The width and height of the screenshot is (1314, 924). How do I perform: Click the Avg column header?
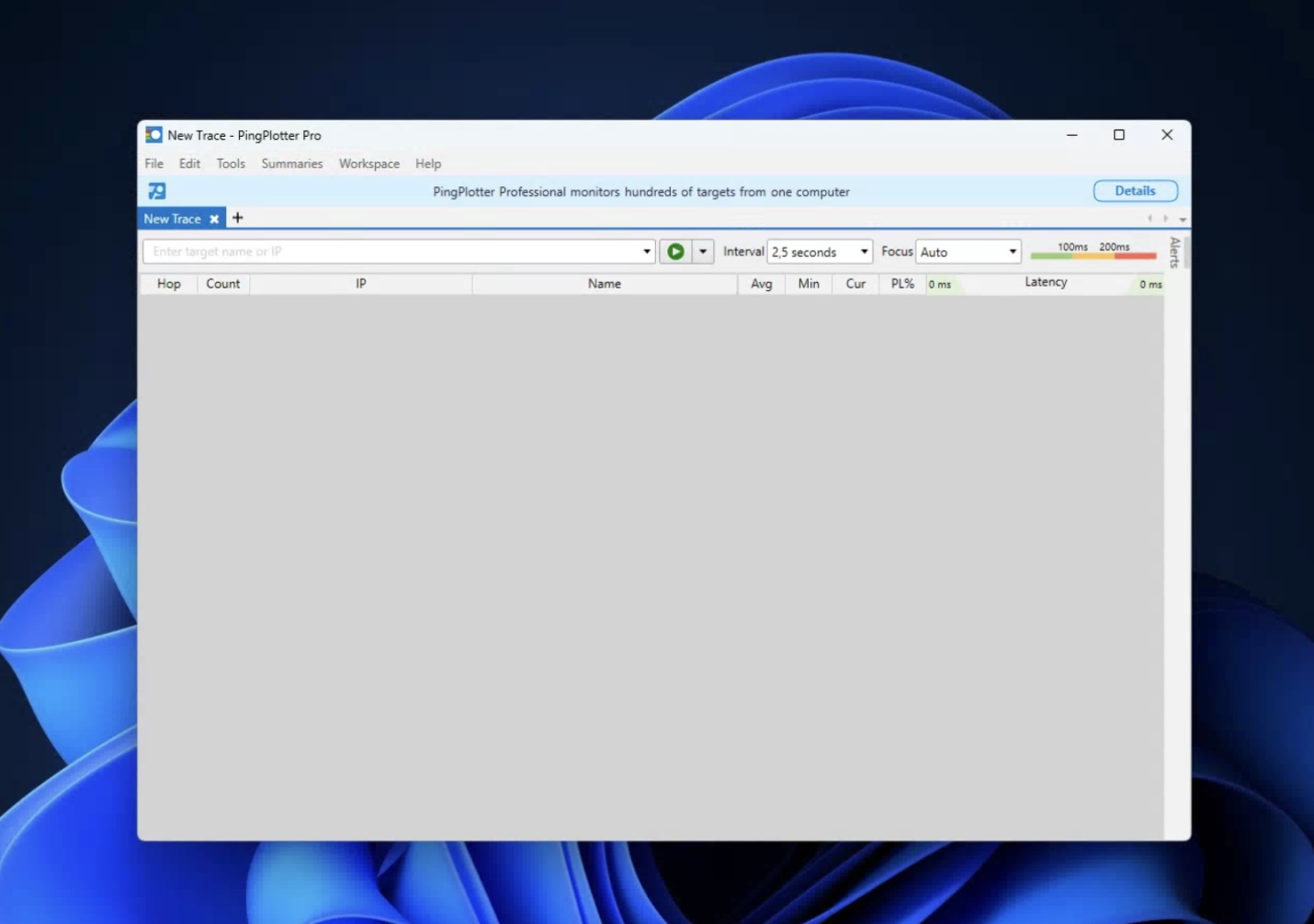(x=762, y=284)
